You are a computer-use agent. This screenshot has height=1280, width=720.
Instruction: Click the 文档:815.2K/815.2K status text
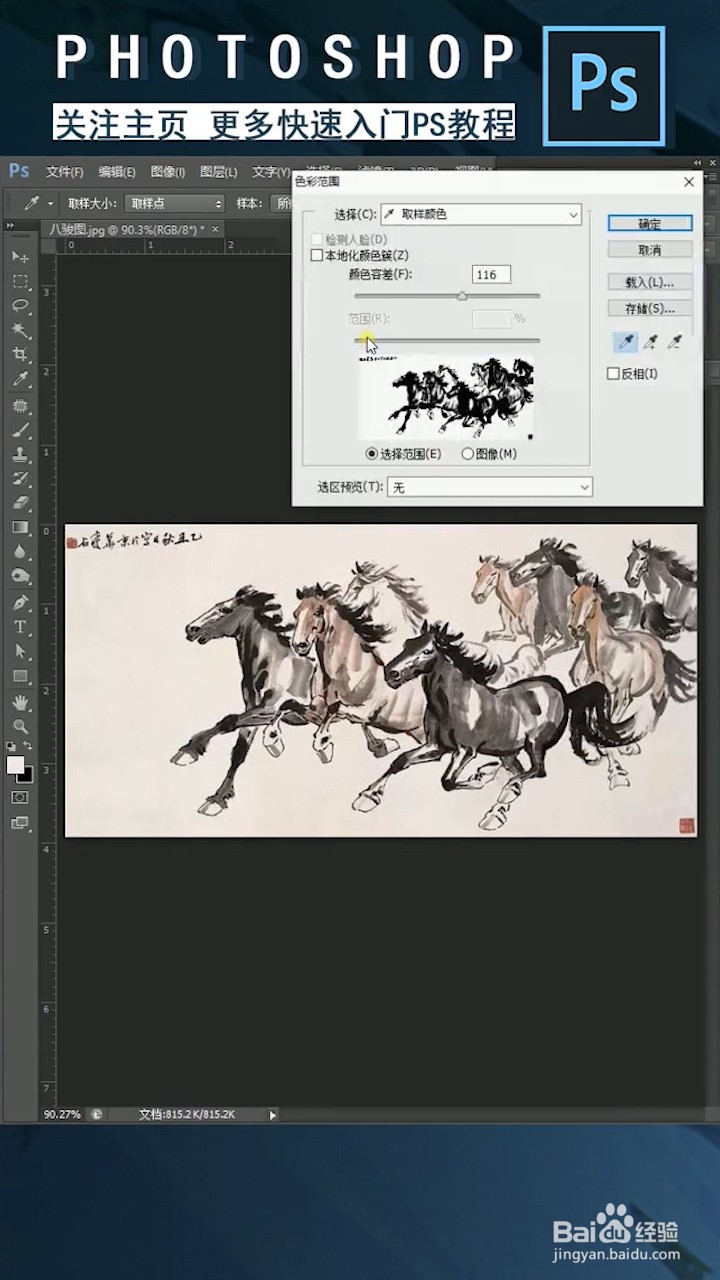187,1114
